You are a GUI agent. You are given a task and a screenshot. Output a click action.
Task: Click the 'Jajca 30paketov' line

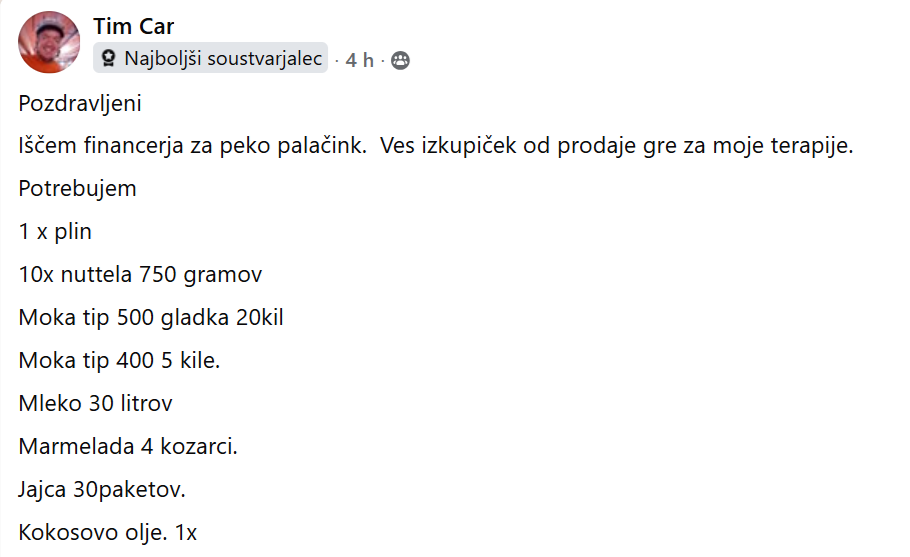(102, 490)
